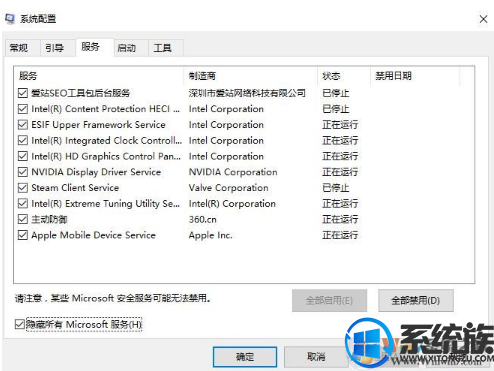
Task: Click 正在运行 status of 主动防御 row
Action: (x=340, y=219)
